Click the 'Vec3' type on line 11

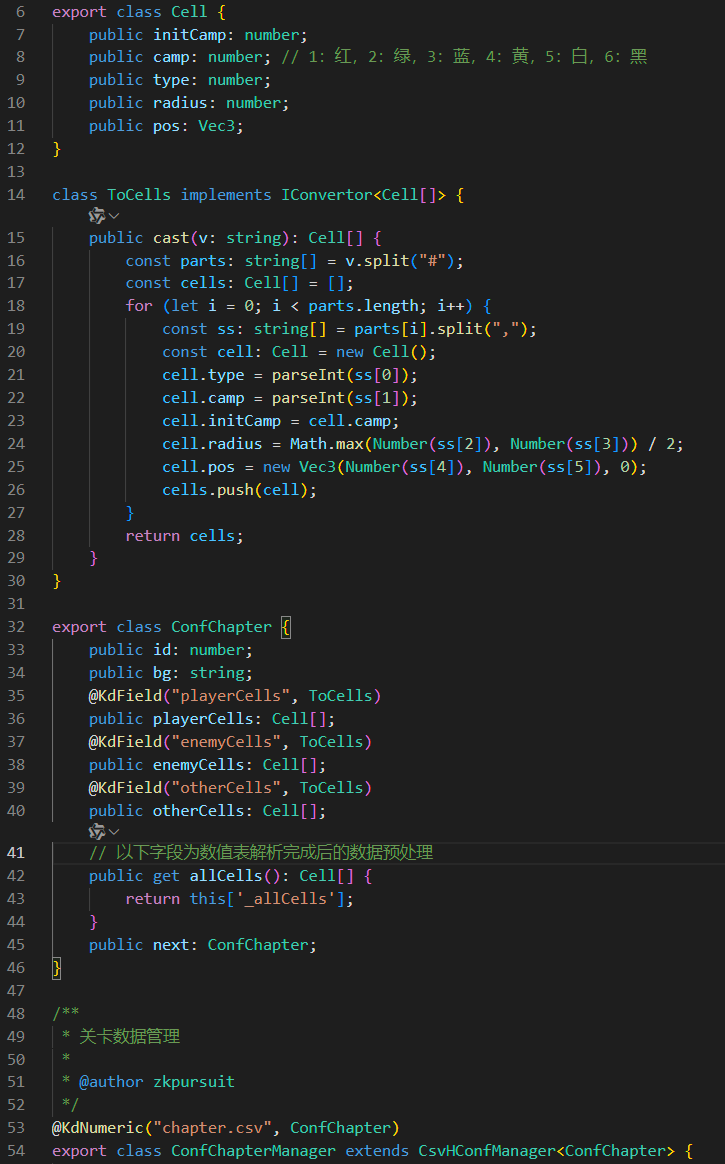click(x=217, y=126)
